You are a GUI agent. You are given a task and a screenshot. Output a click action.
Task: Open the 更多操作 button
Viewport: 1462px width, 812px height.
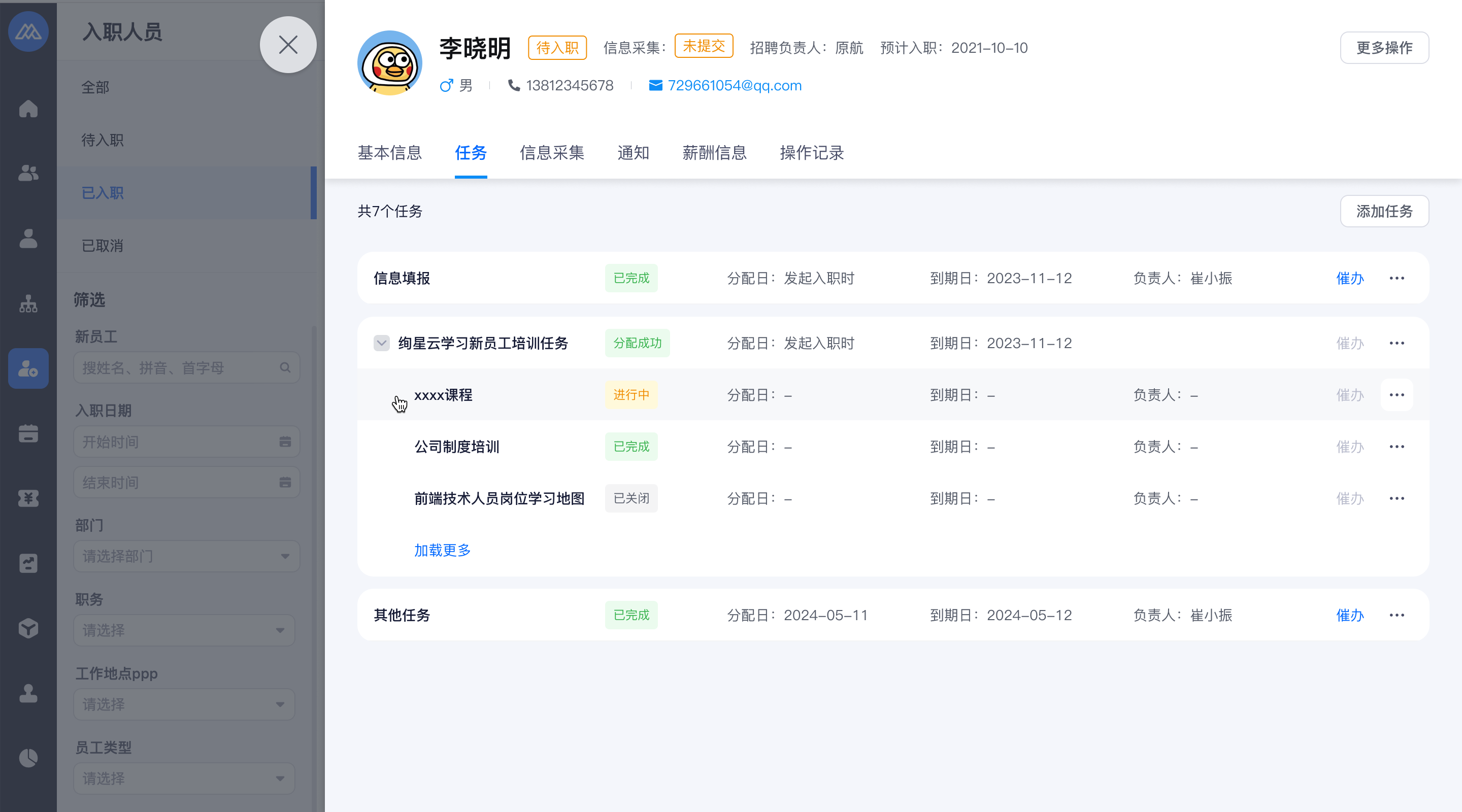[1384, 48]
